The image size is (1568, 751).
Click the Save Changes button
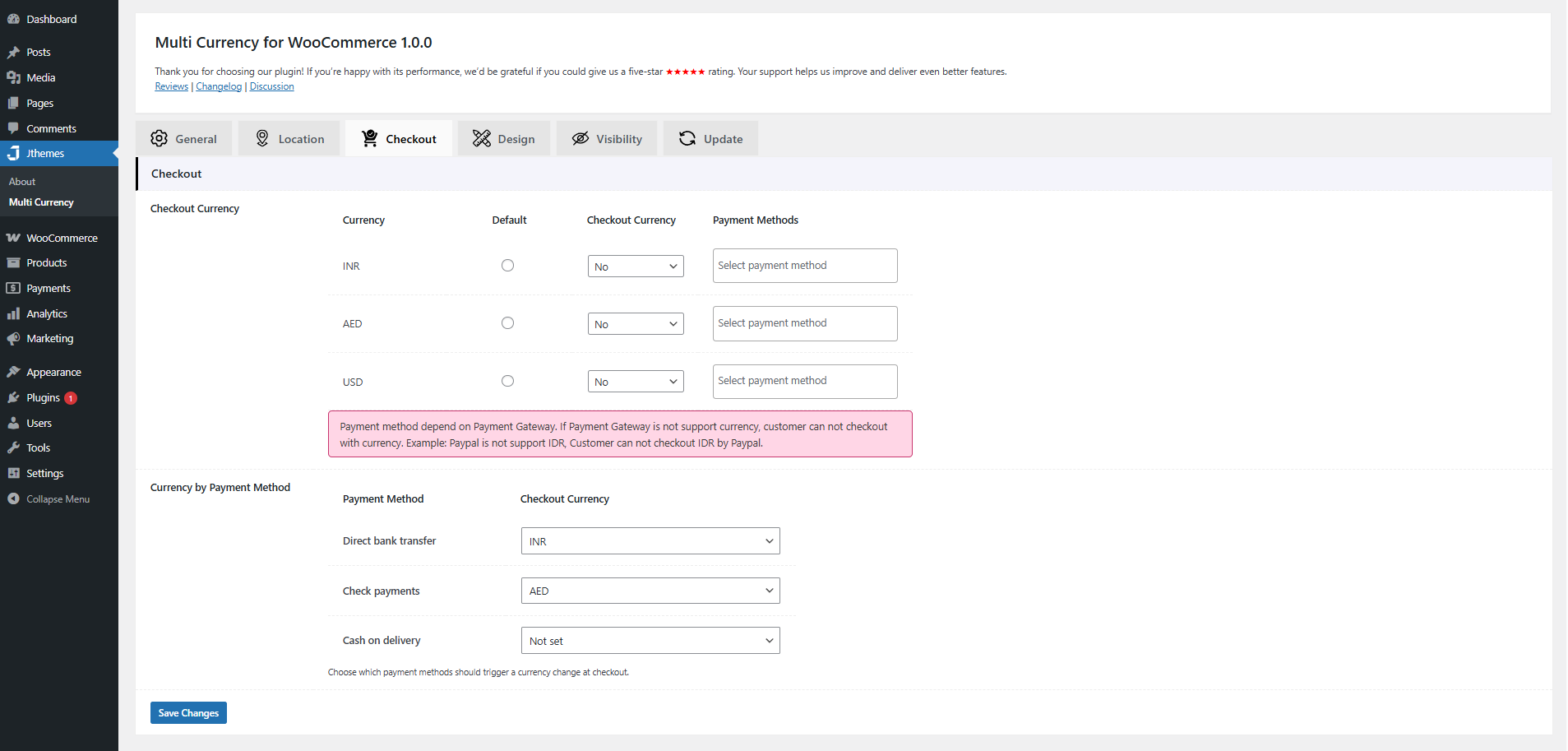point(188,713)
